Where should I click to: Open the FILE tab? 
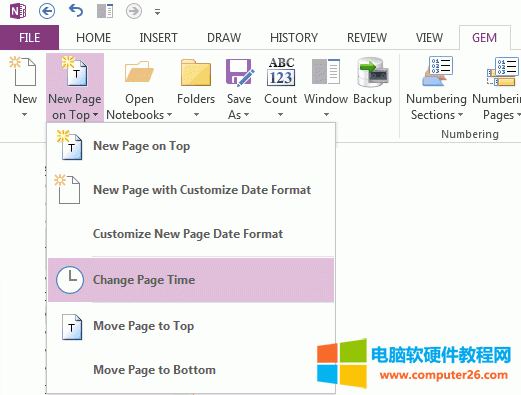coord(29,38)
